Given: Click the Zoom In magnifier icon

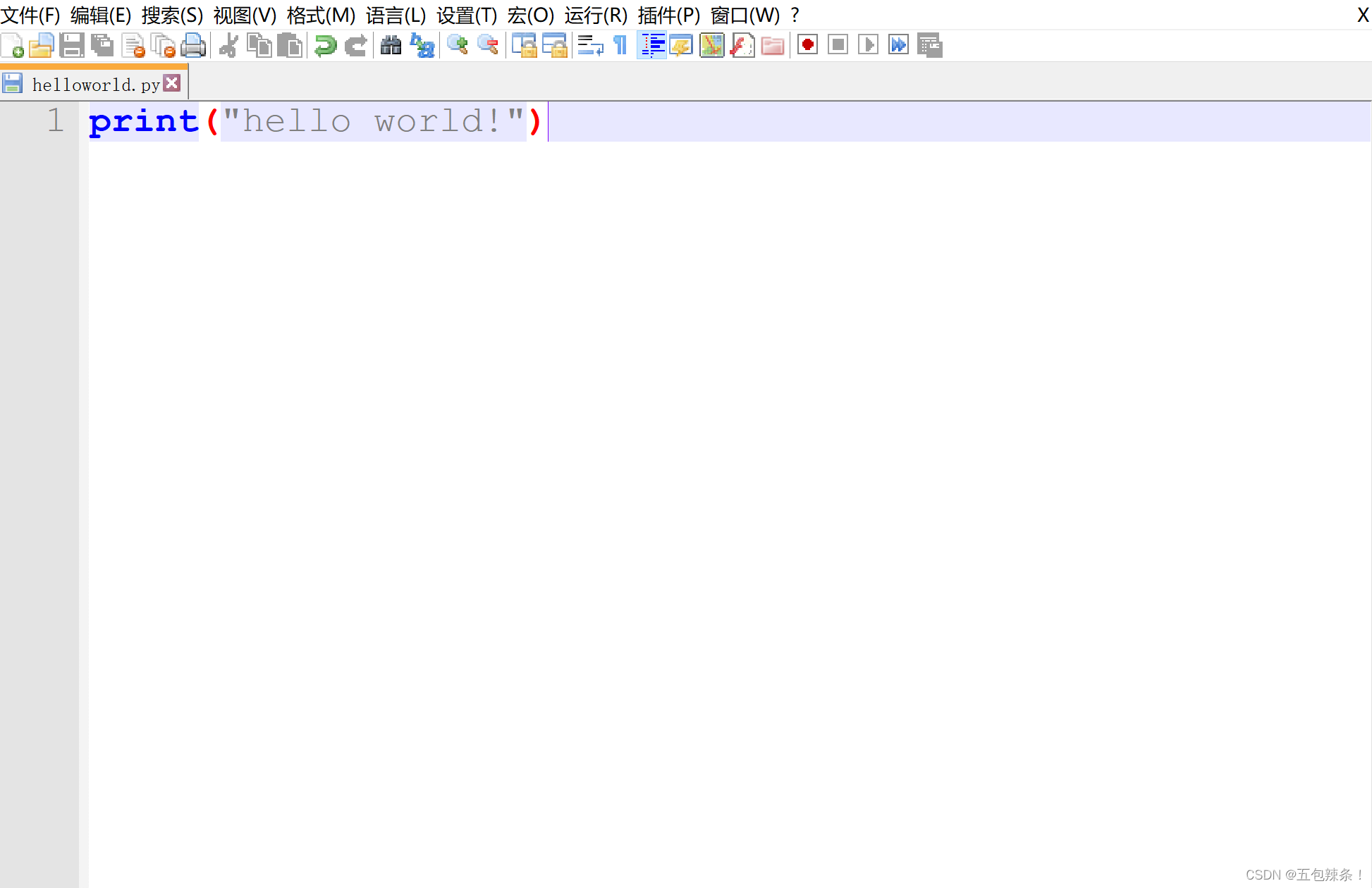Looking at the screenshot, I should pyautogui.click(x=457, y=46).
